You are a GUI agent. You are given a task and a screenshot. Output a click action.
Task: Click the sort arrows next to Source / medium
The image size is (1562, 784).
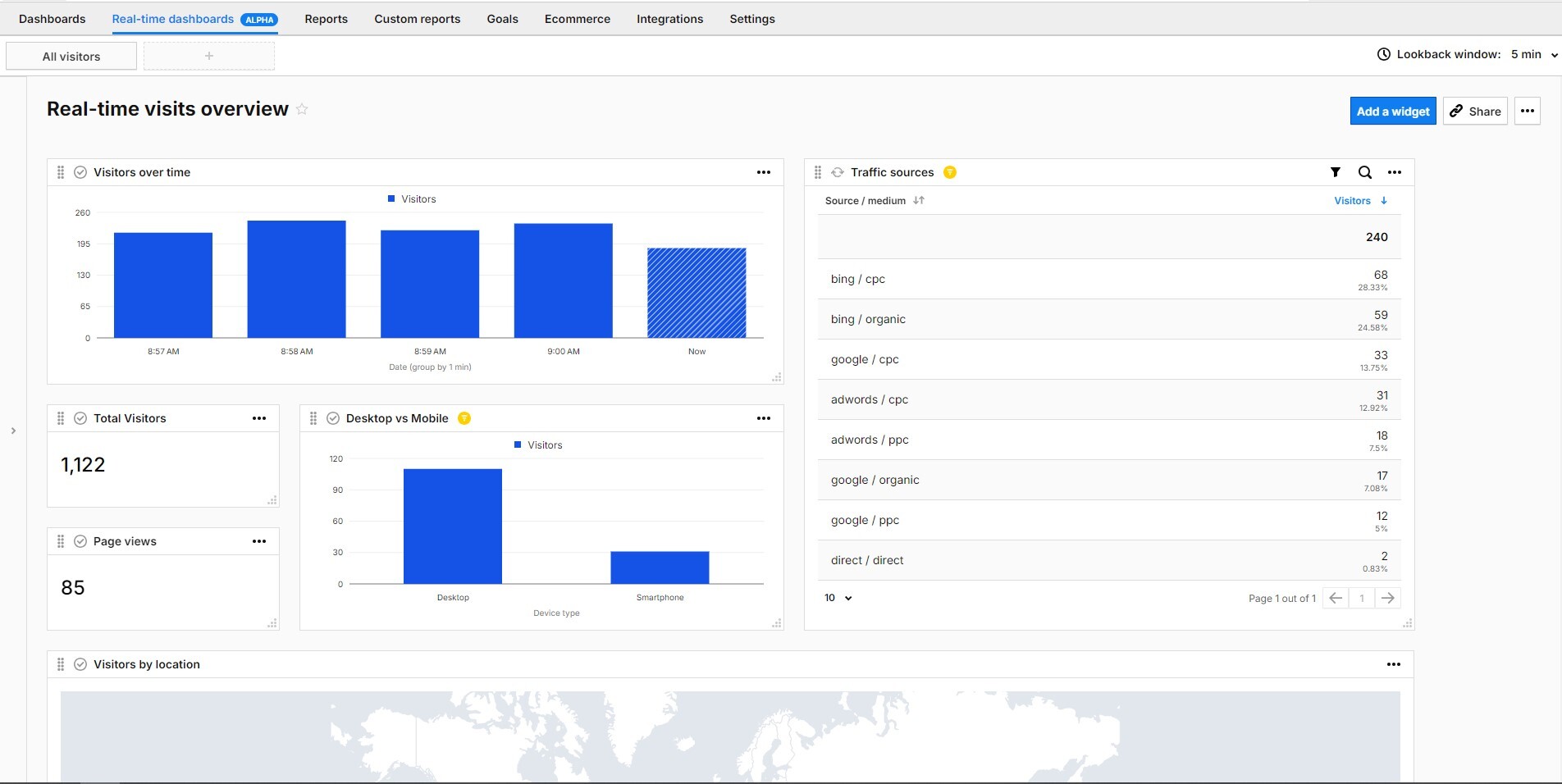tap(919, 200)
